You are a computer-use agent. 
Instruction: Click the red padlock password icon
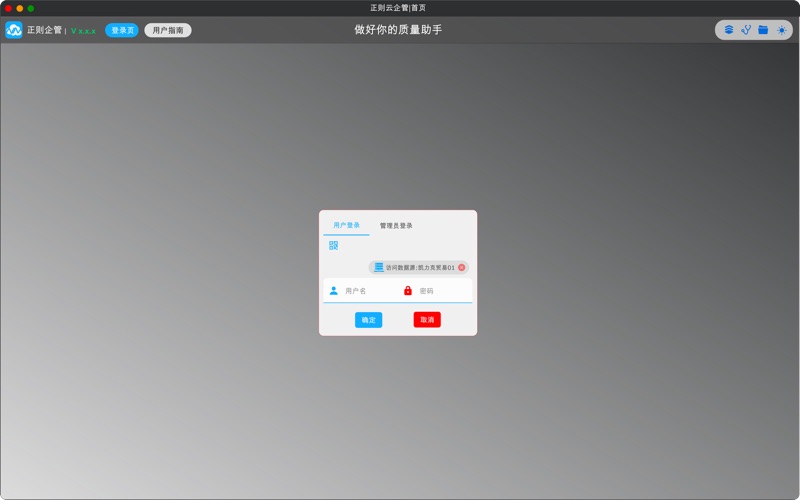pos(408,291)
